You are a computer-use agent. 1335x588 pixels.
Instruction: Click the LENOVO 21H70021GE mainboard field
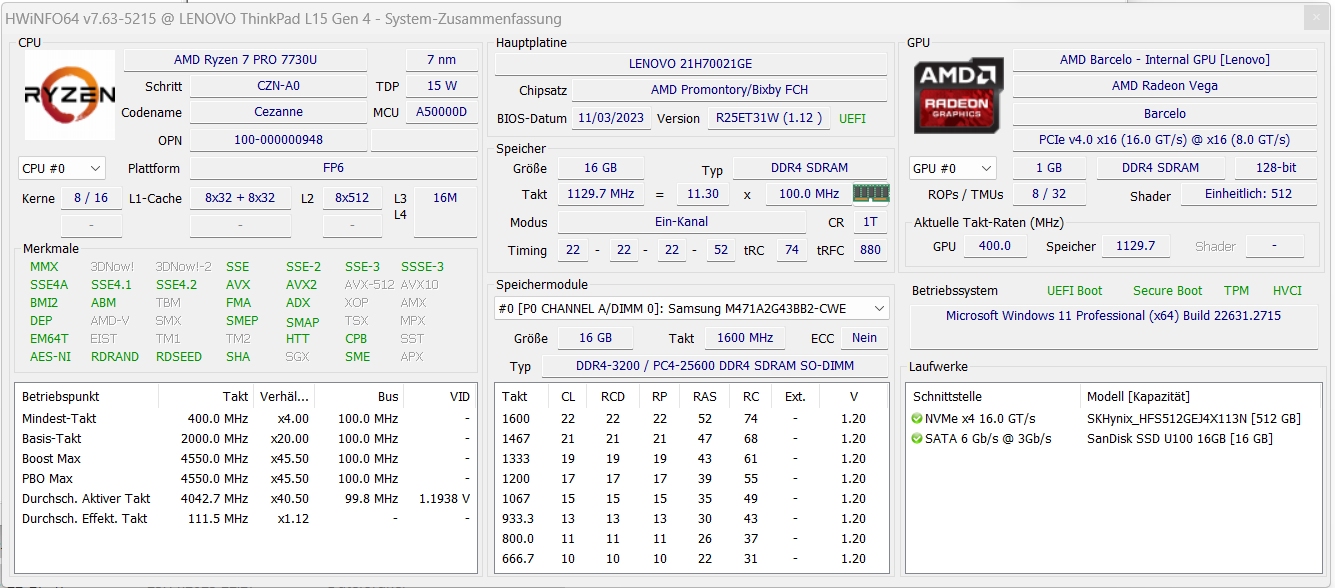pyautogui.click(x=690, y=64)
